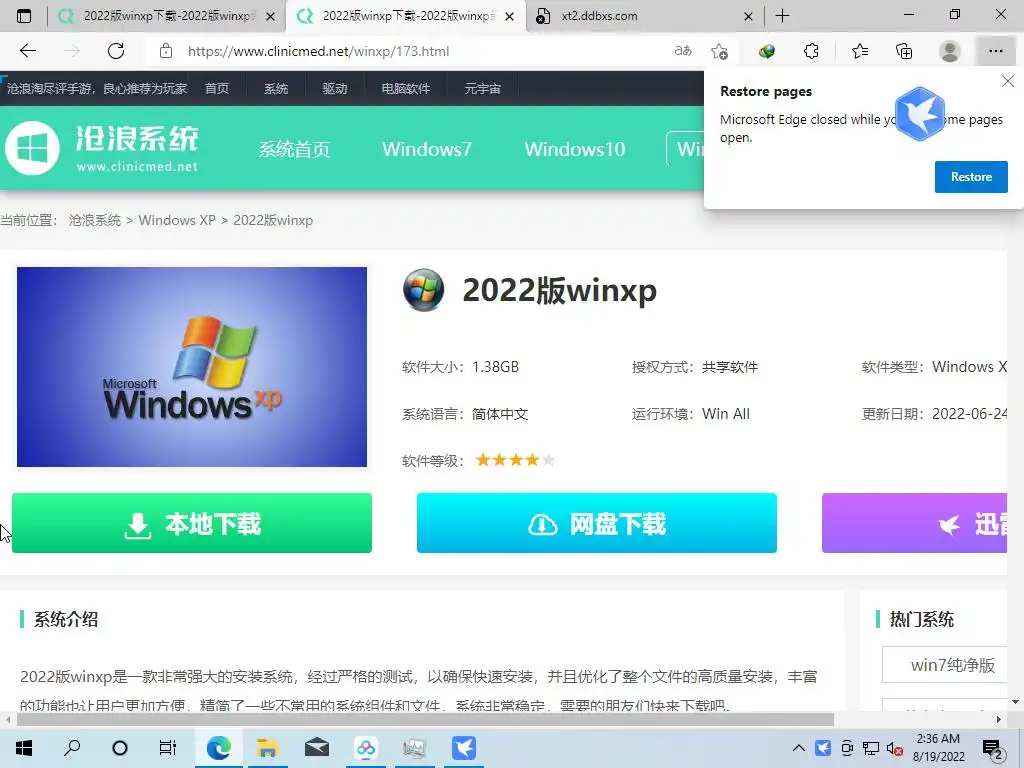The width and height of the screenshot is (1024, 768).
Task: Click 网盘下载 blue download button
Action: point(597,523)
